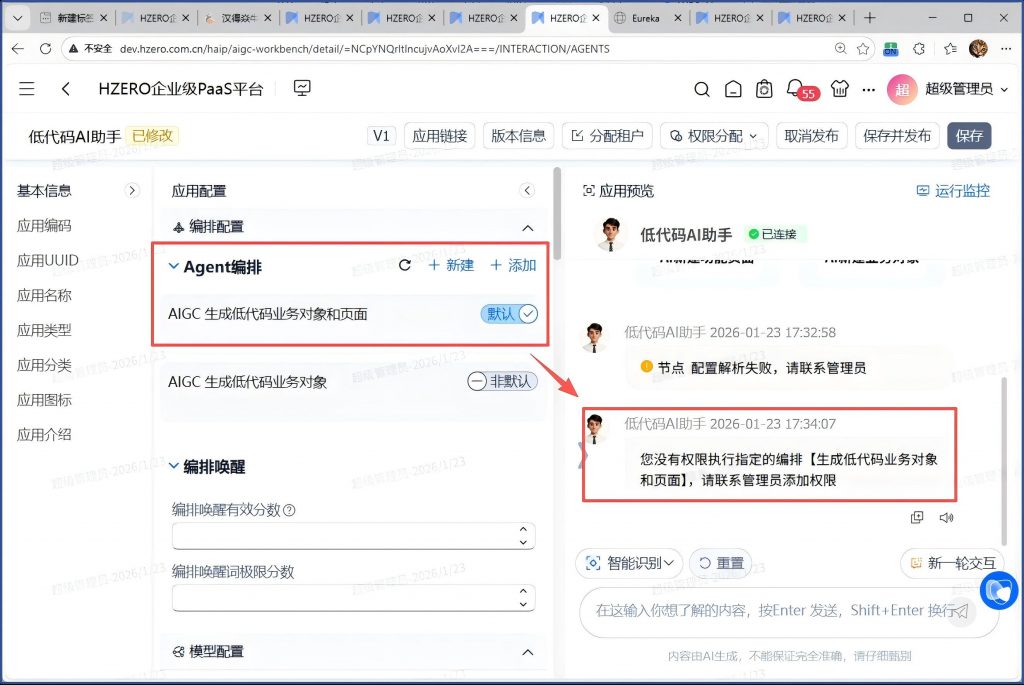This screenshot has height=685, width=1024.
Task: Select 应用名称 in the left sidebar
Action: tap(44, 295)
